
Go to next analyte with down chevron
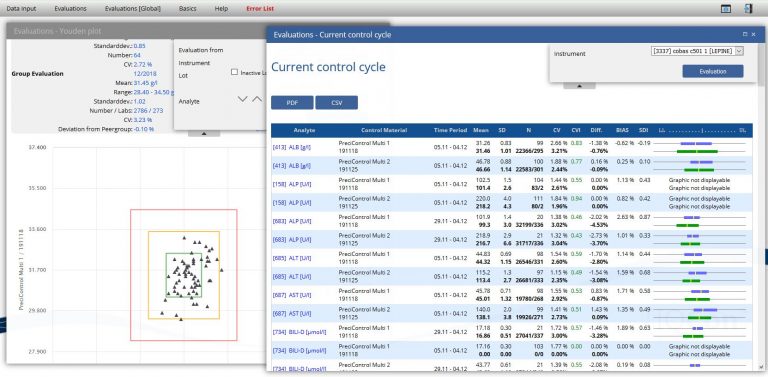coord(242,99)
